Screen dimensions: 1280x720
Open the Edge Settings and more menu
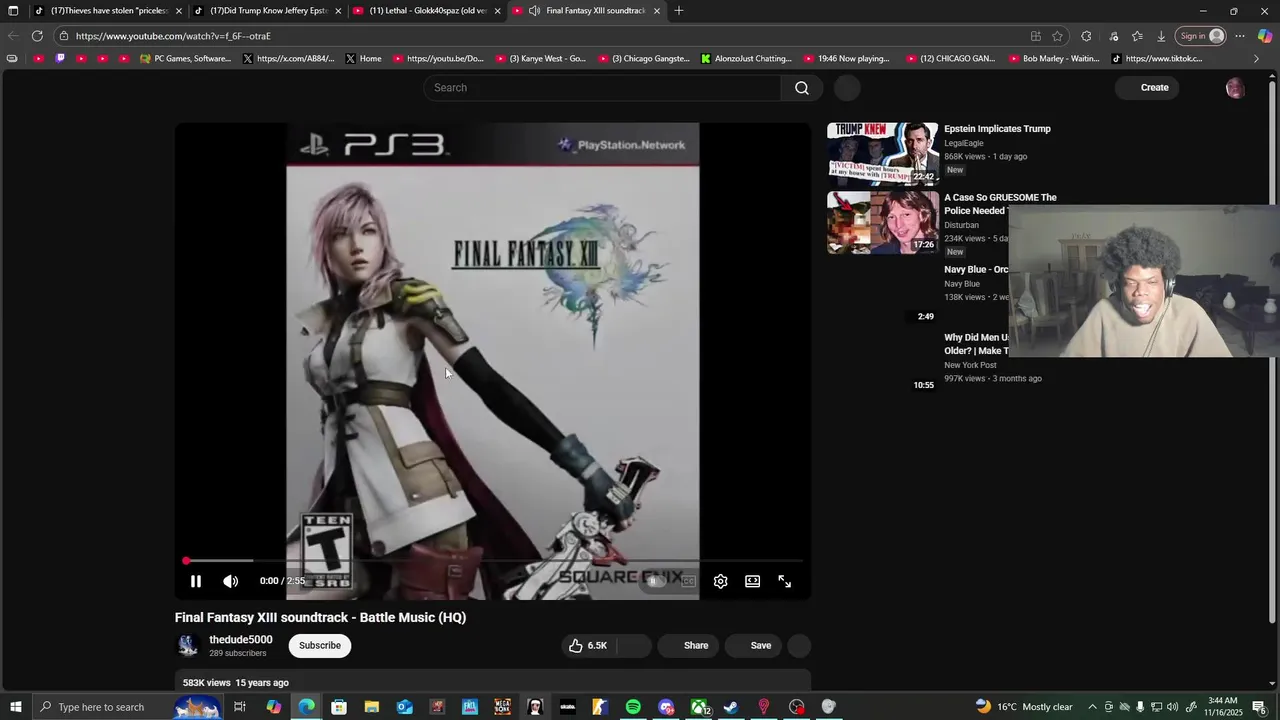point(1240,36)
